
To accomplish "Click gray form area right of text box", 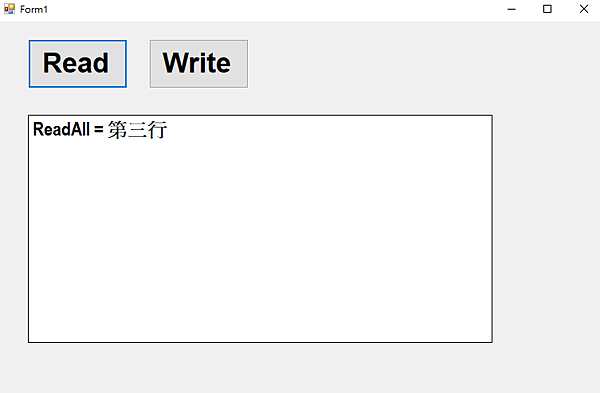I will tap(546, 229).
